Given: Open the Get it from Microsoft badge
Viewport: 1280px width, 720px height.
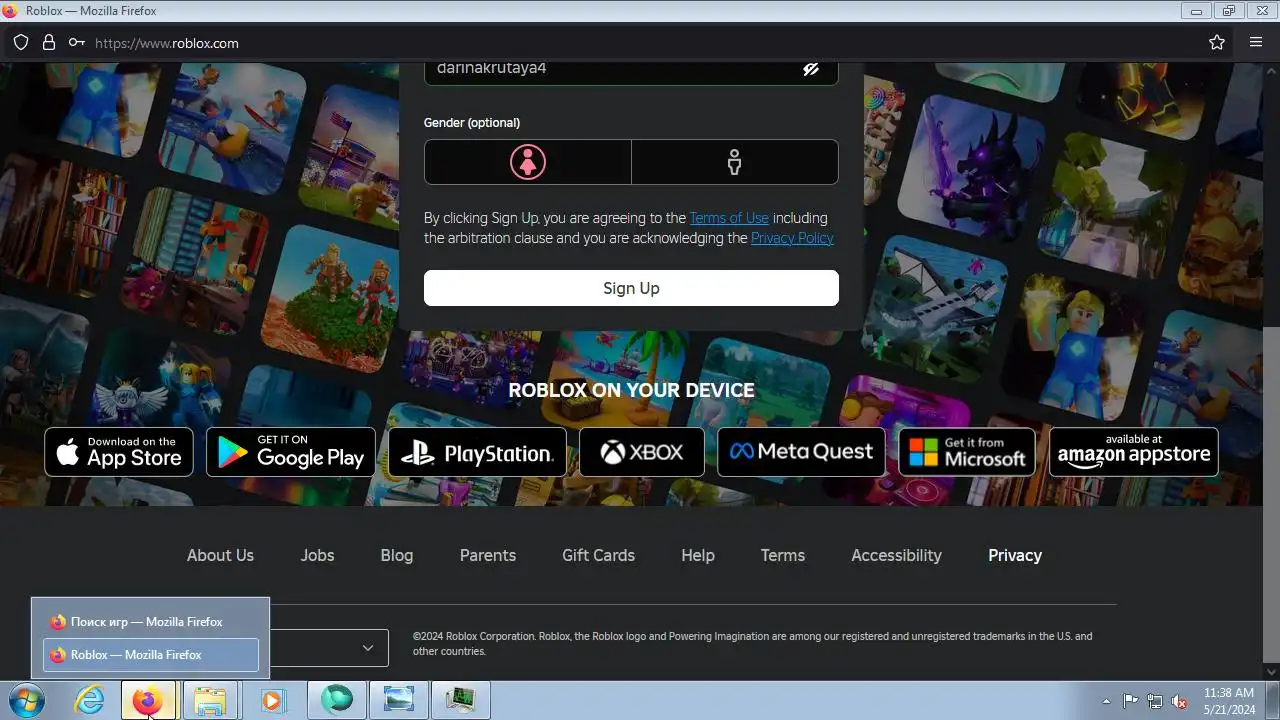Looking at the screenshot, I should pyautogui.click(x=967, y=452).
